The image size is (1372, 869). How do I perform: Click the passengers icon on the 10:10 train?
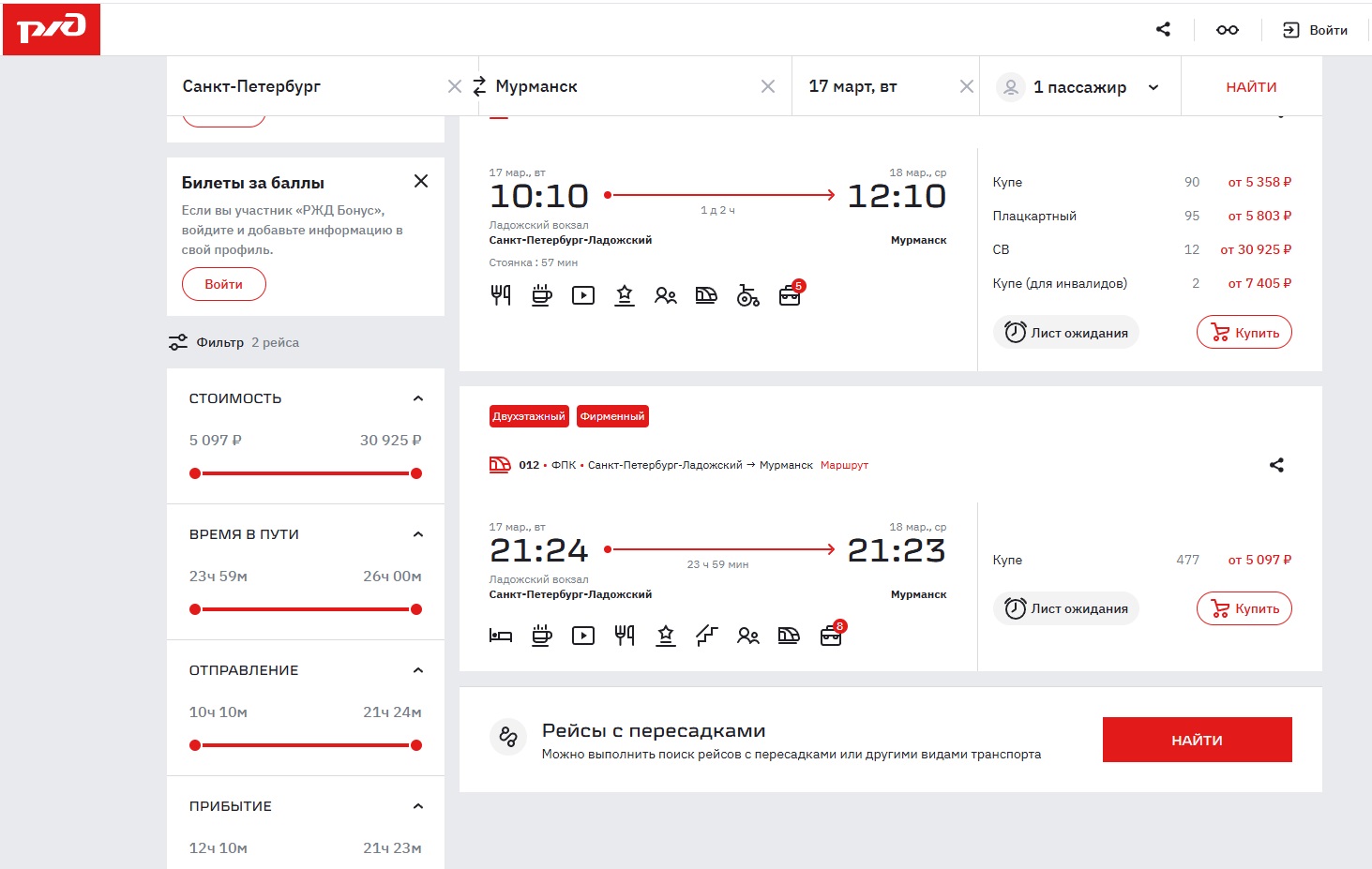tap(666, 295)
